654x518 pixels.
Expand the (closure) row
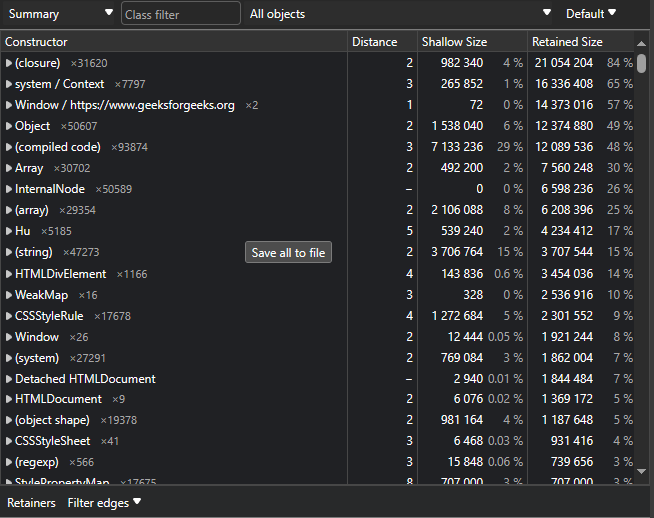pyautogui.click(x=9, y=63)
